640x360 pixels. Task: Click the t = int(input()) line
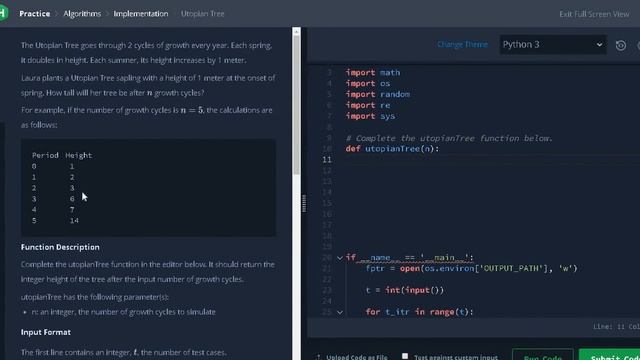[x=404, y=290]
